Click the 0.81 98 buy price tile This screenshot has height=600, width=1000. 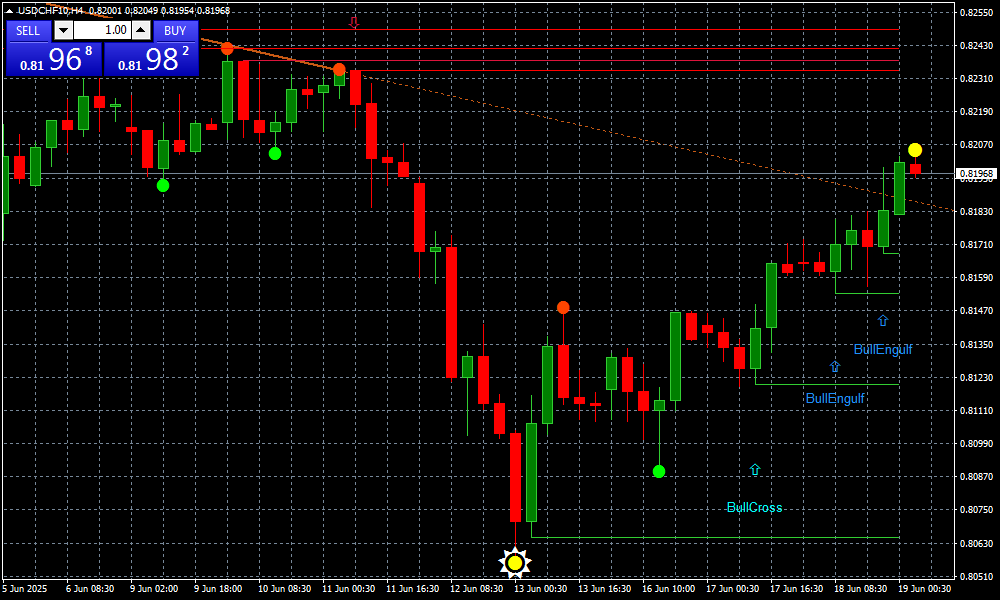pyautogui.click(x=151, y=58)
